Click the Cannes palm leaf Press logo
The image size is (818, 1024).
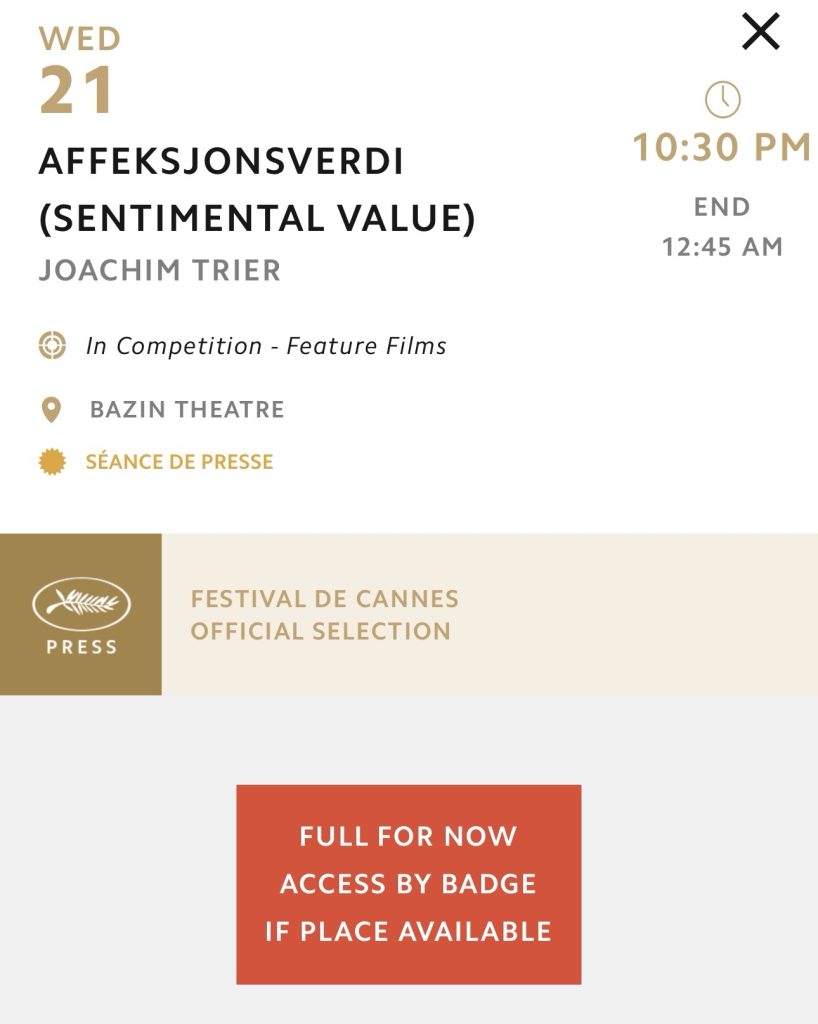coord(81,601)
